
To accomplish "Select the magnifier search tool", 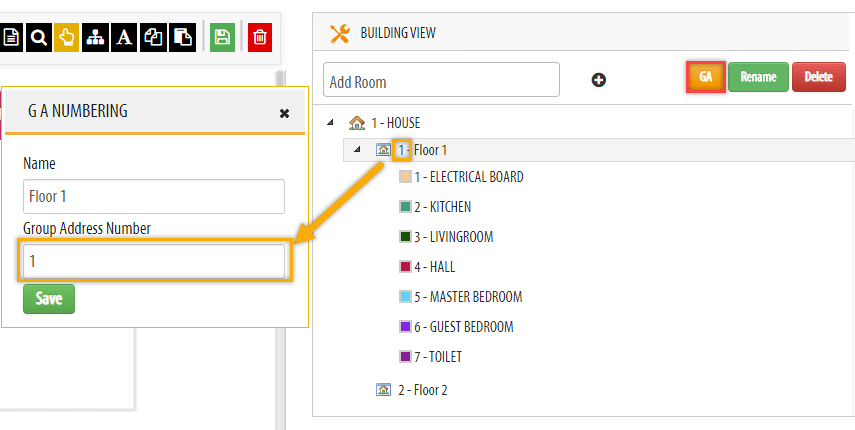I will [39, 38].
